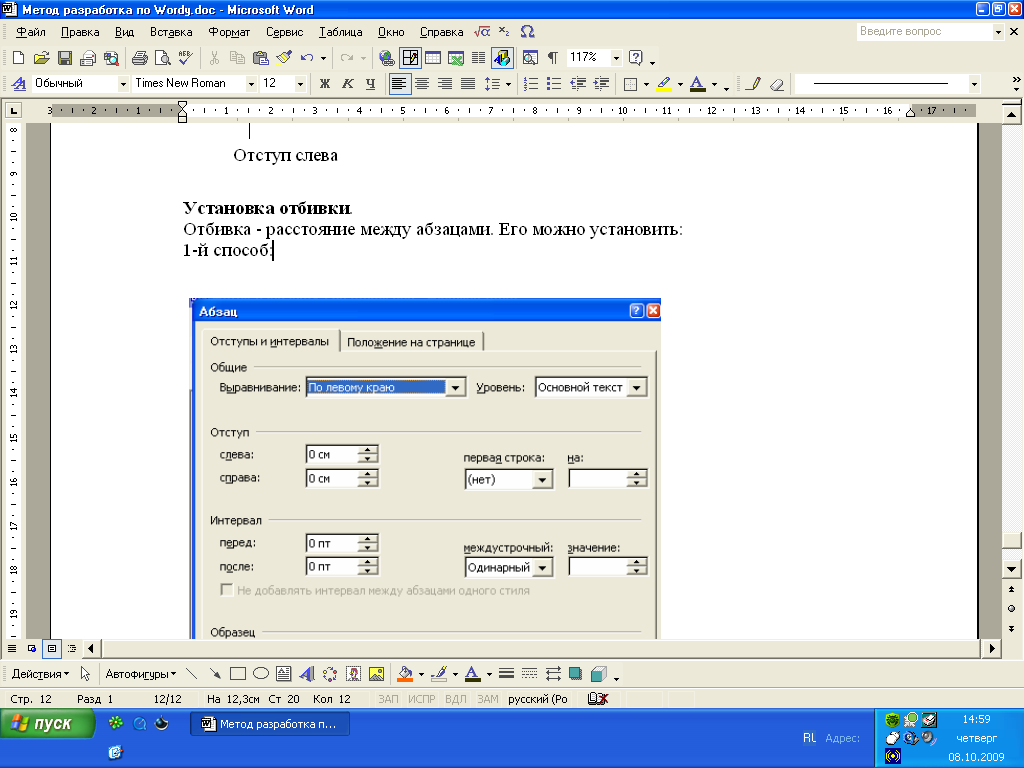
Task: Click the пуск Start button
Action: pyautogui.click(x=48, y=724)
